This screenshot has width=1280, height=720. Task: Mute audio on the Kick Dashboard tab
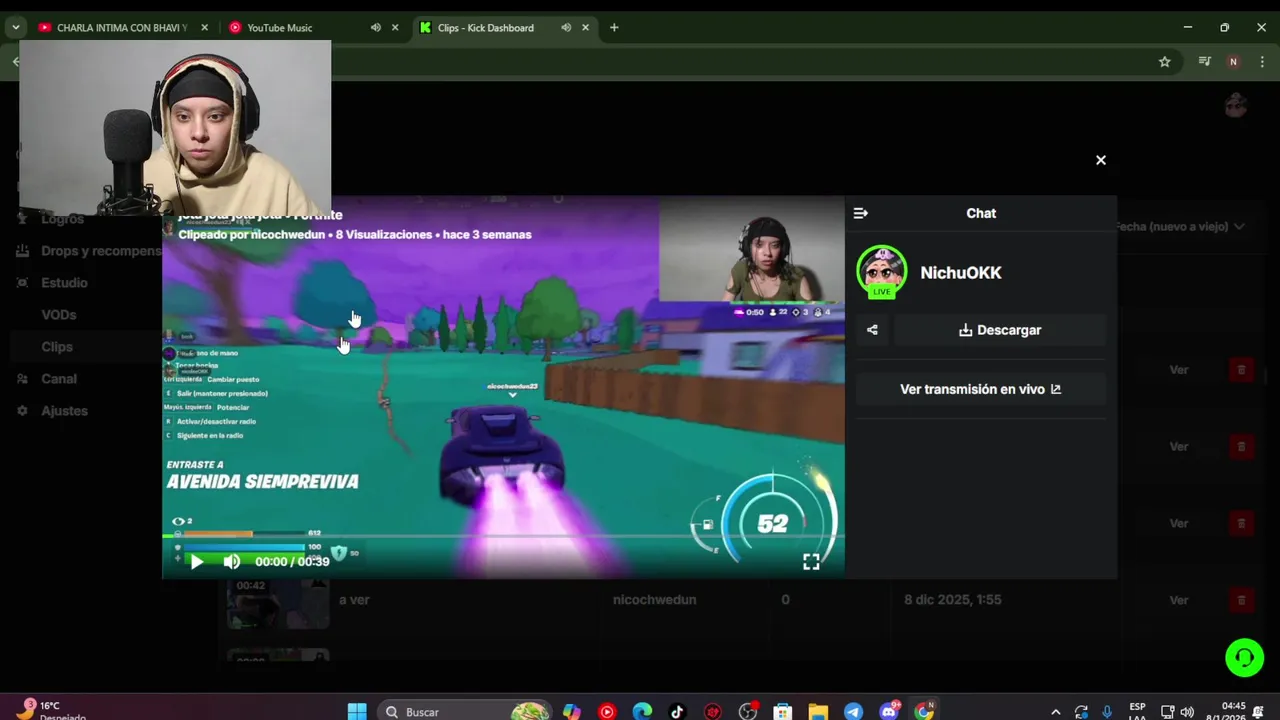pyautogui.click(x=566, y=28)
